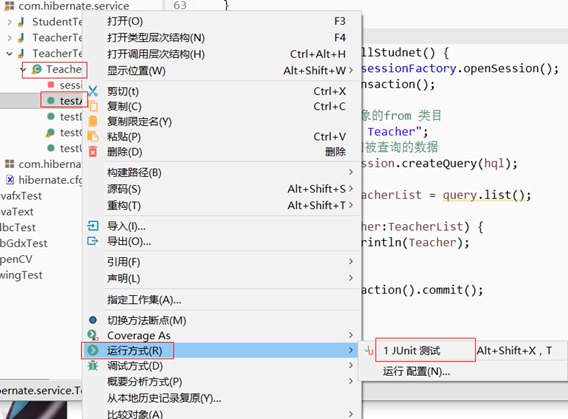Choose 打开类型层次结构(N) menu item
This screenshot has height=419, width=568.
pyautogui.click(x=156, y=38)
